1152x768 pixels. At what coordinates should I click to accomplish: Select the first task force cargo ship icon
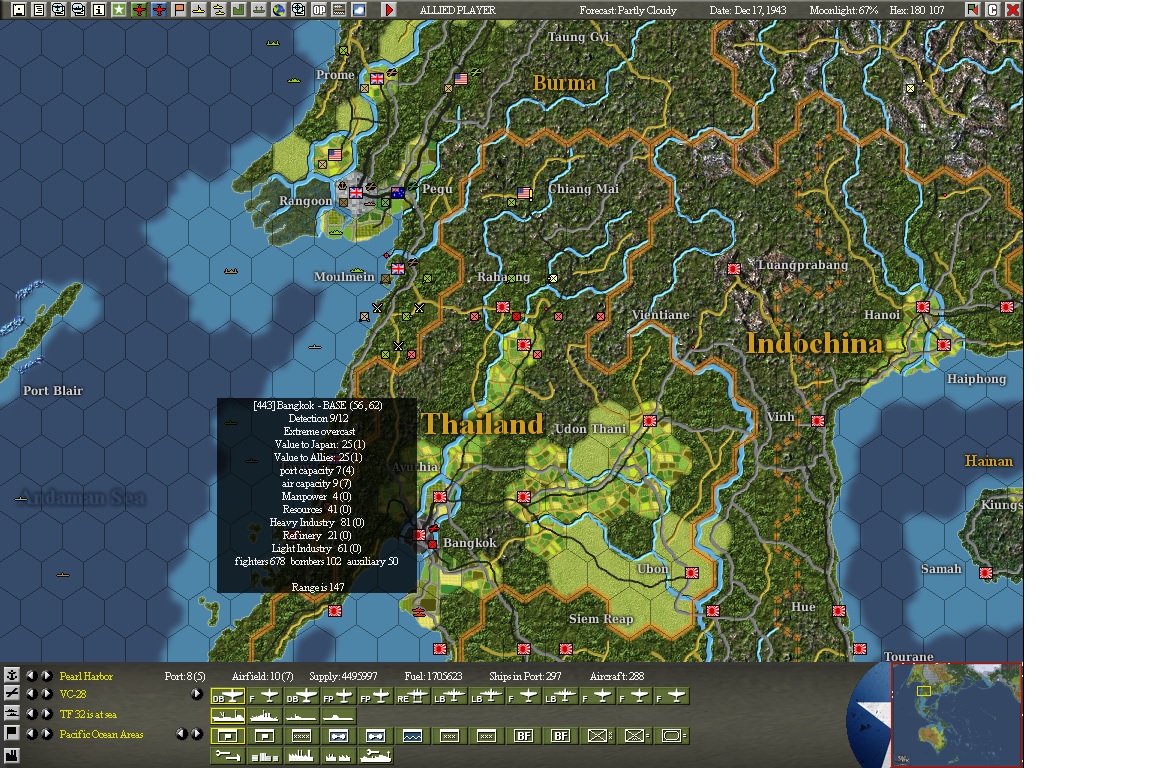tap(228, 715)
